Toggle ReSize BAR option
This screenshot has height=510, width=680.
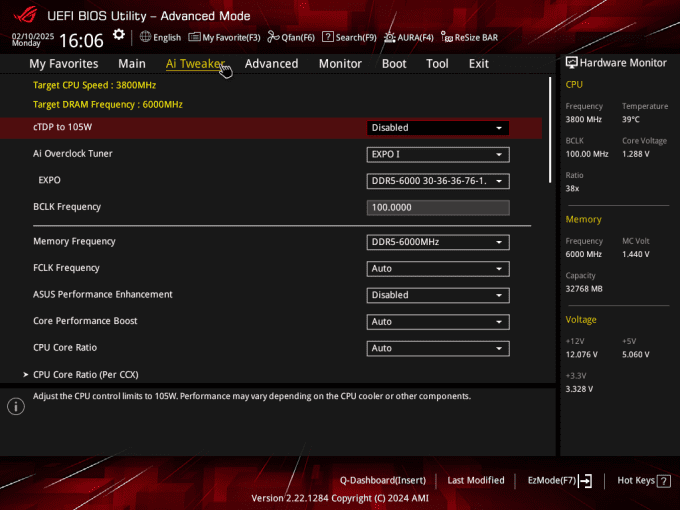(469, 37)
